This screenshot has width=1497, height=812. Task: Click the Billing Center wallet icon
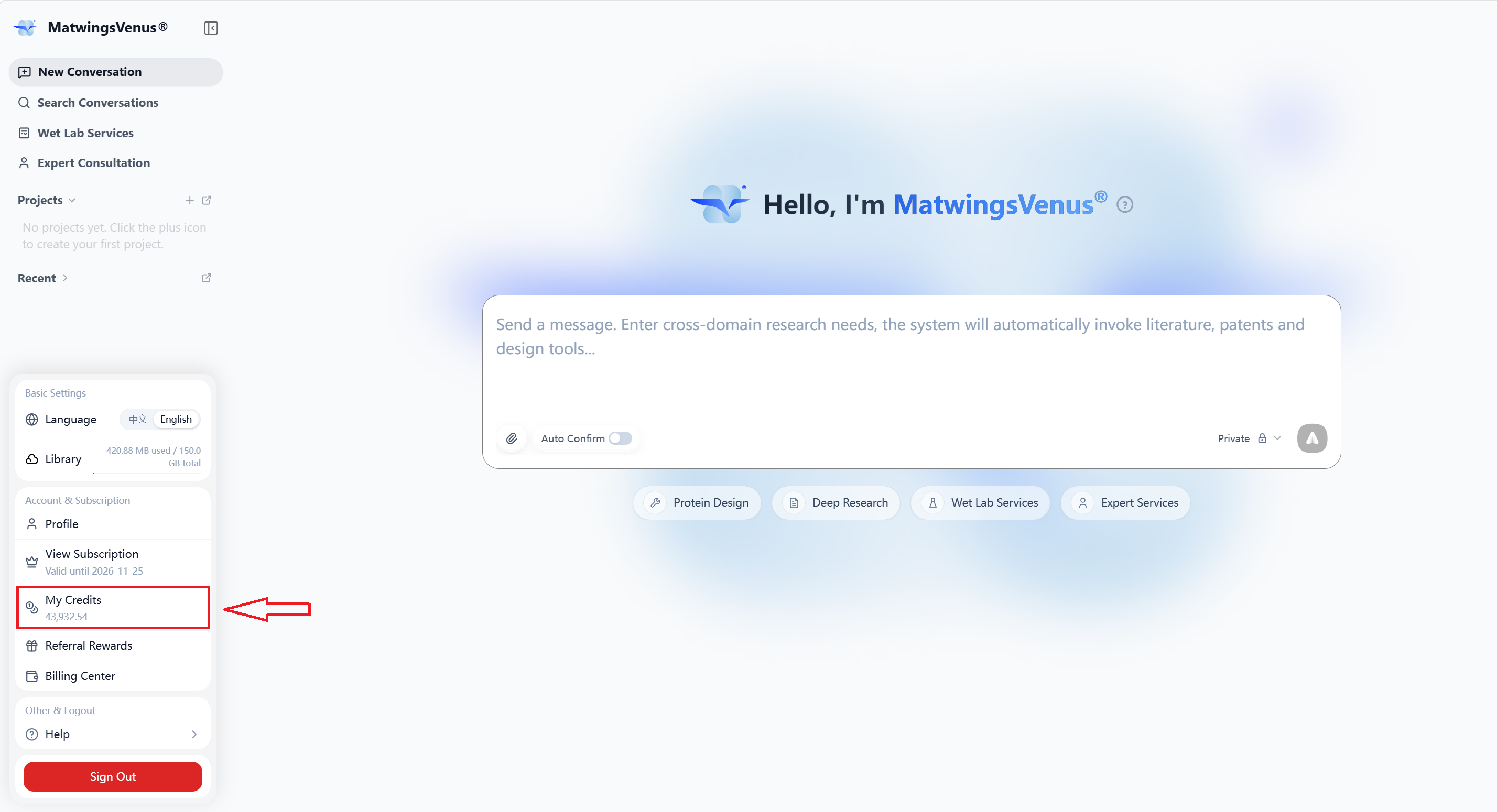pos(32,676)
